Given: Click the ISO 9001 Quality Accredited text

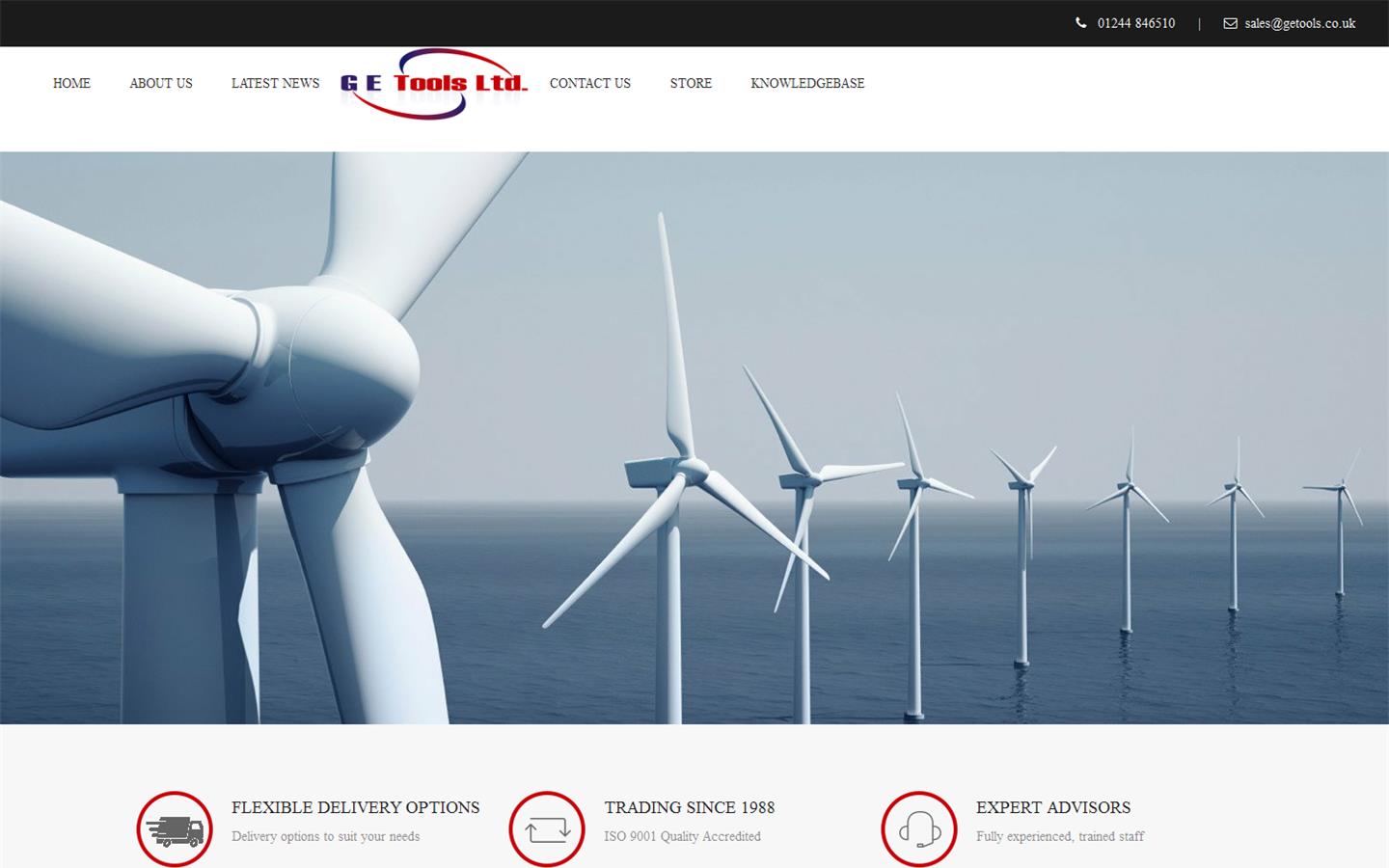Looking at the screenshot, I should pyautogui.click(x=683, y=837).
